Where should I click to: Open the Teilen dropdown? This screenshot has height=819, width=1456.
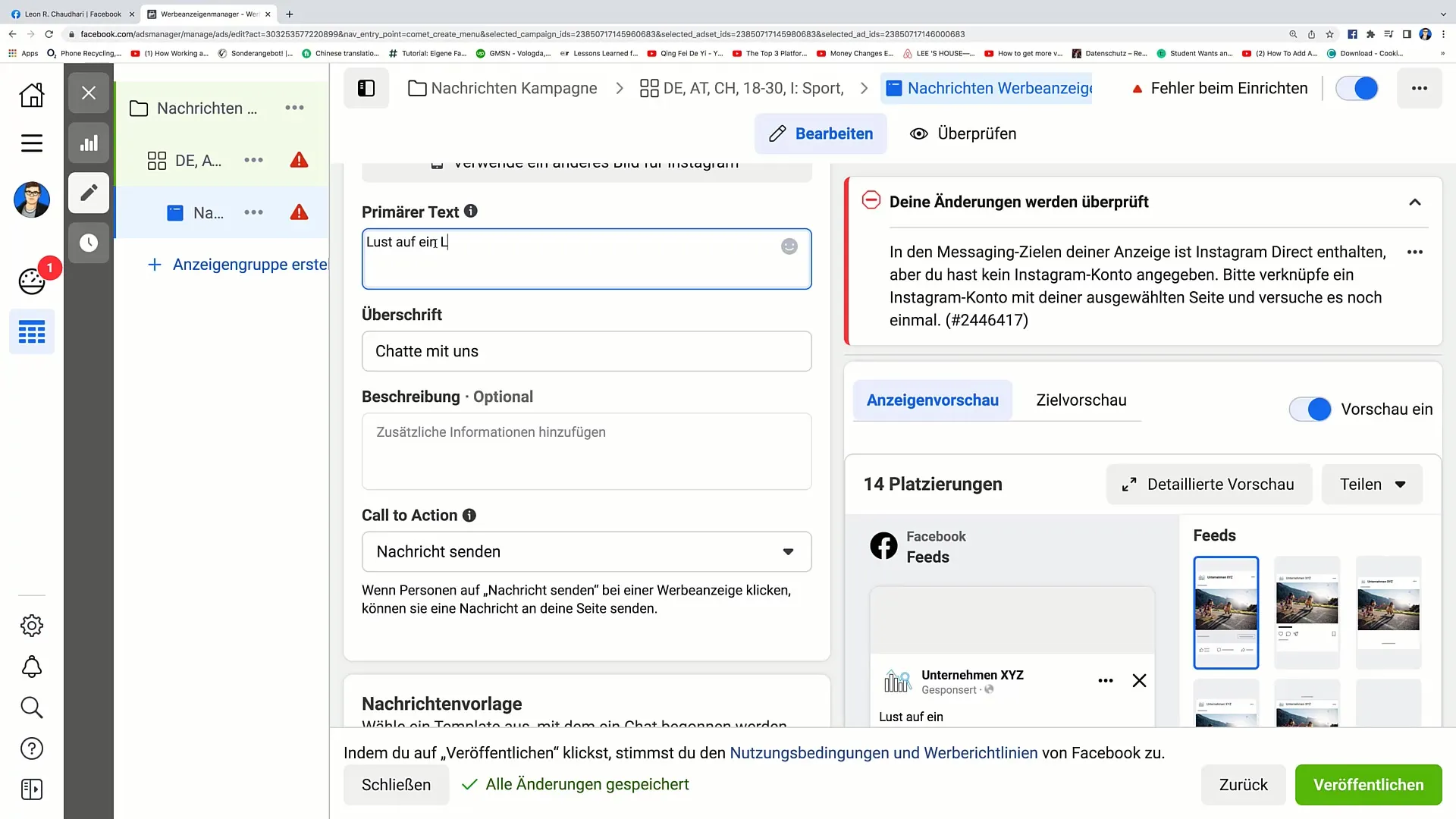point(1372,484)
